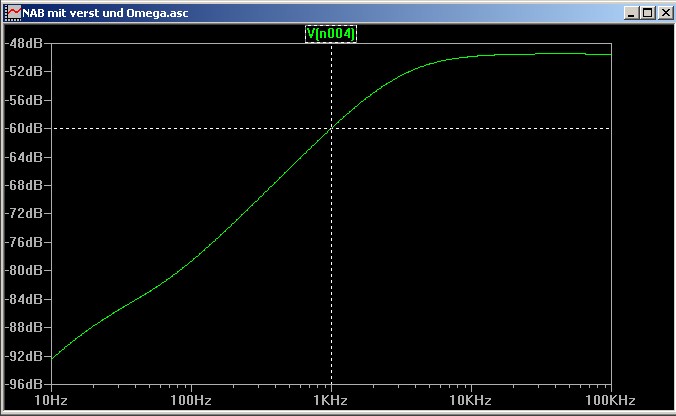The height and width of the screenshot is (416, 676).
Task: Click the window title NAB mit verst und Omega.asc
Action: click(x=105, y=13)
